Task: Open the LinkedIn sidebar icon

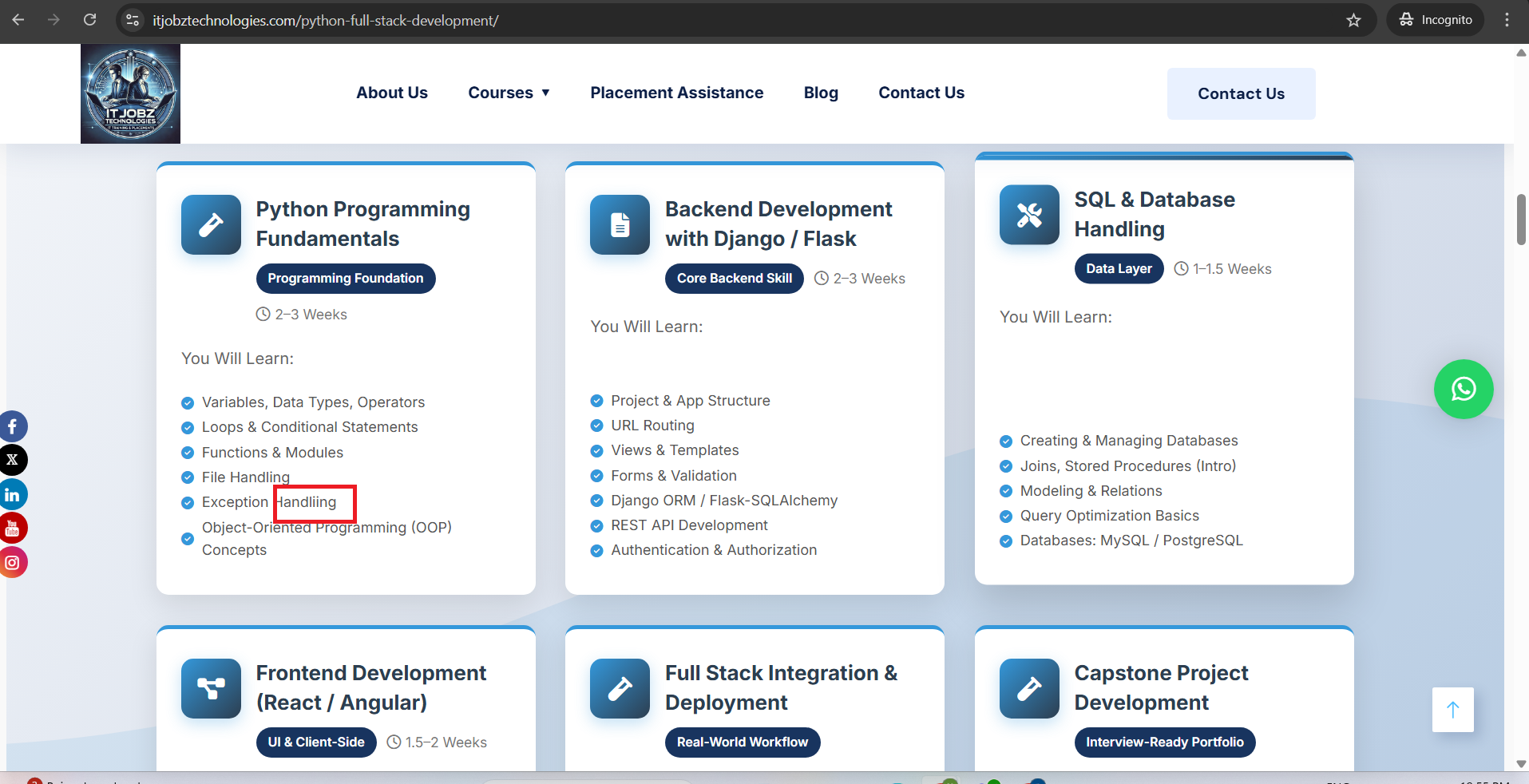Action: click(x=13, y=495)
